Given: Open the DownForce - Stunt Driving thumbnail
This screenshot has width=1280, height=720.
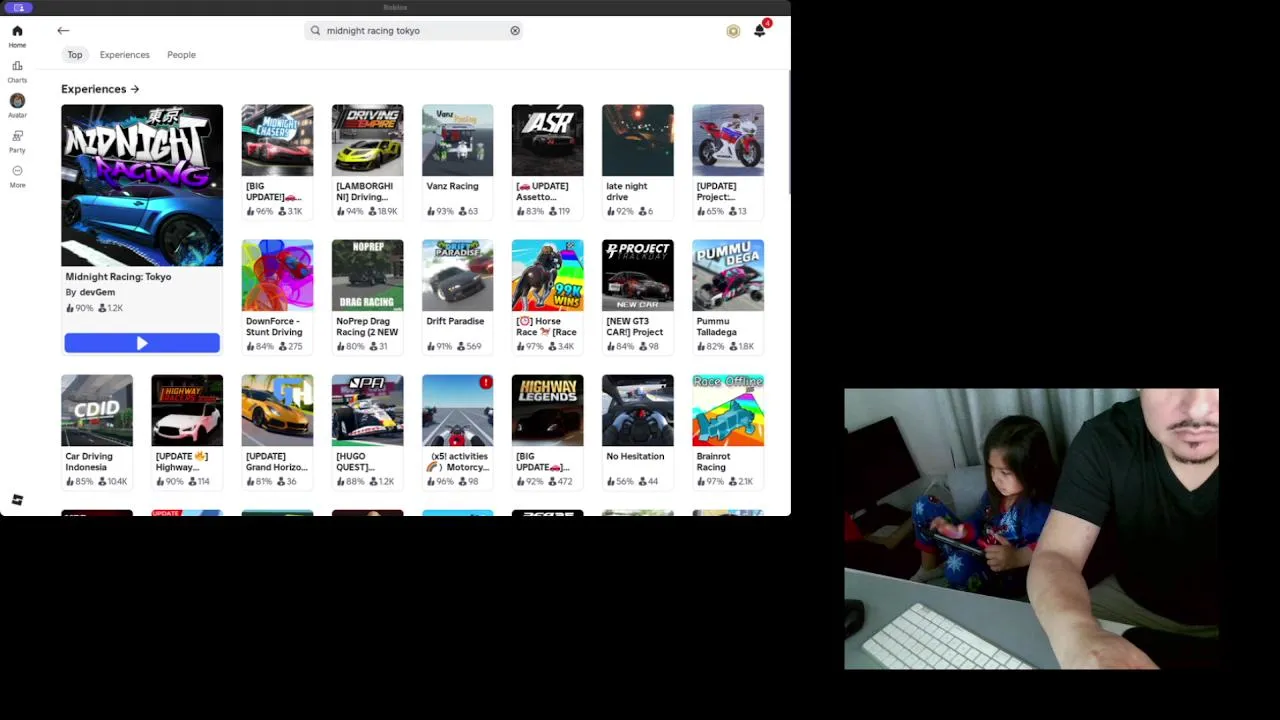Looking at the screenshot, I should pyautogui.click(x=277, y=275).
